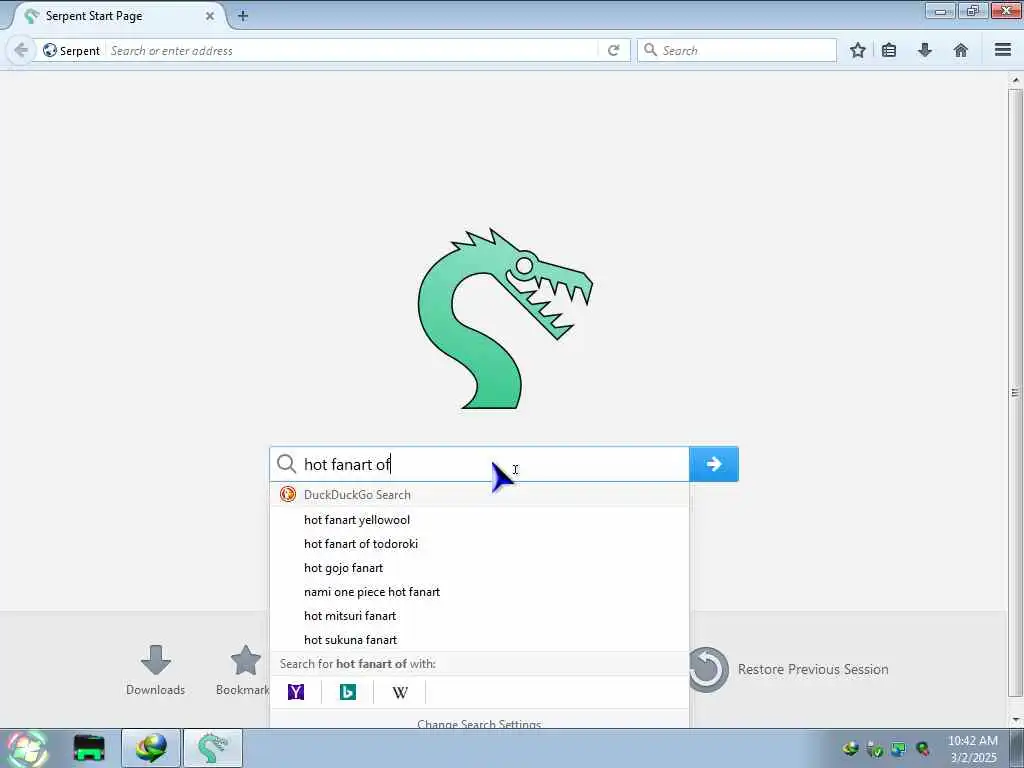The height and width of the screenshot is (768, 1024).
Task: Go to the home page icon
Action: click(x=961, y=50)
